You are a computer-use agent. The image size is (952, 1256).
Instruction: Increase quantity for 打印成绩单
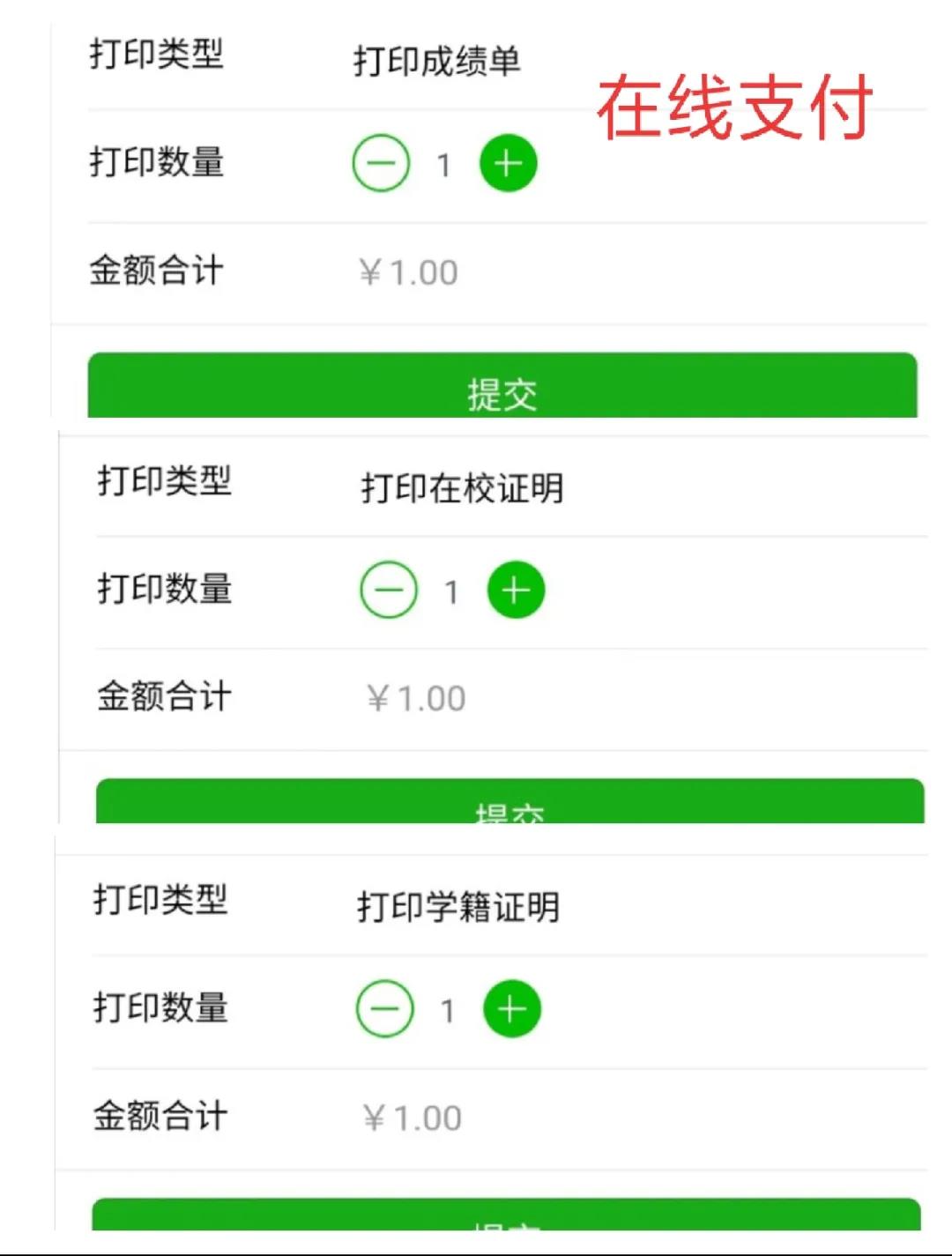(508, 163)
